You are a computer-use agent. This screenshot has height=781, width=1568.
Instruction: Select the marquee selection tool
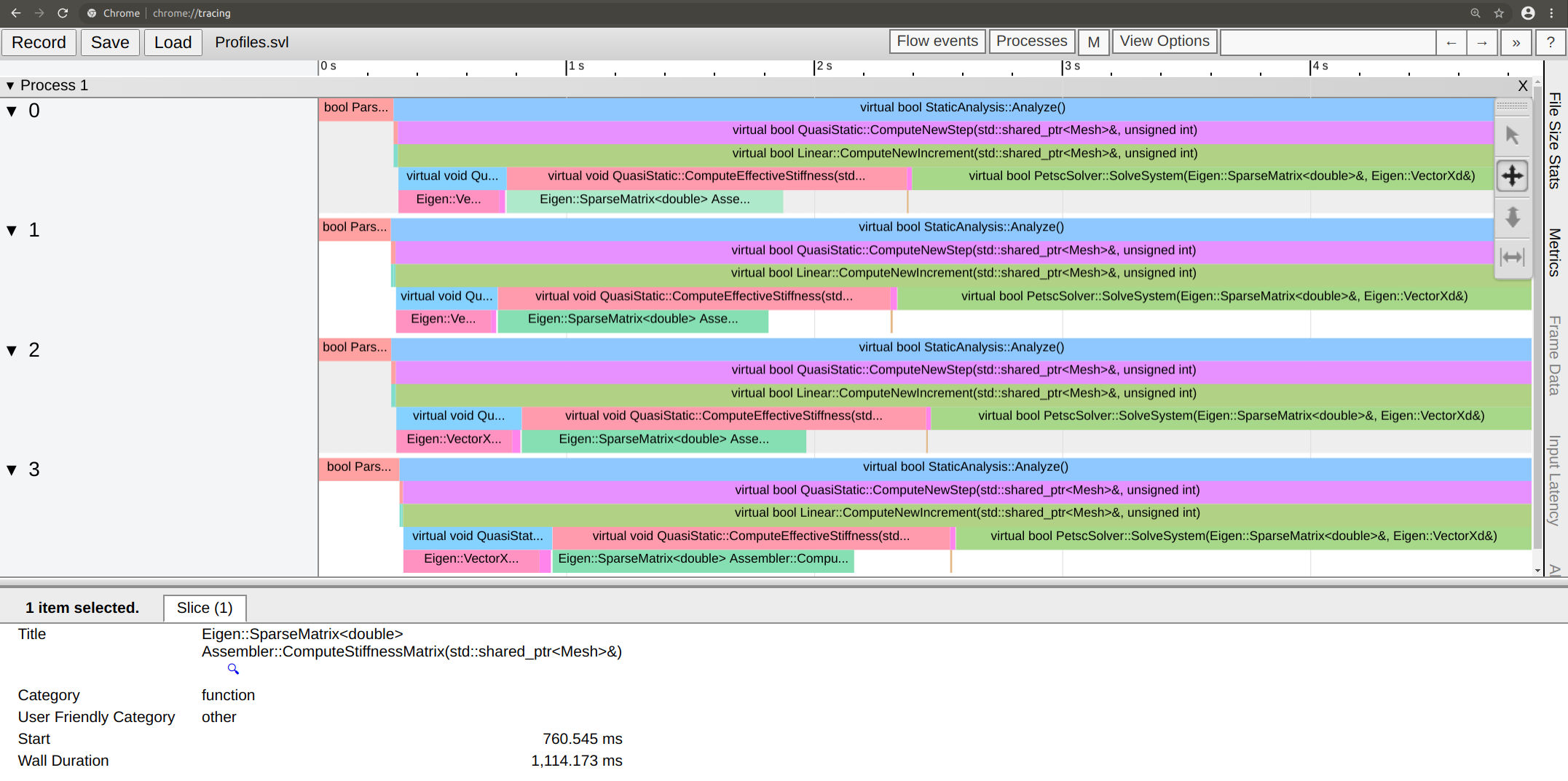tap(1513, 106)
